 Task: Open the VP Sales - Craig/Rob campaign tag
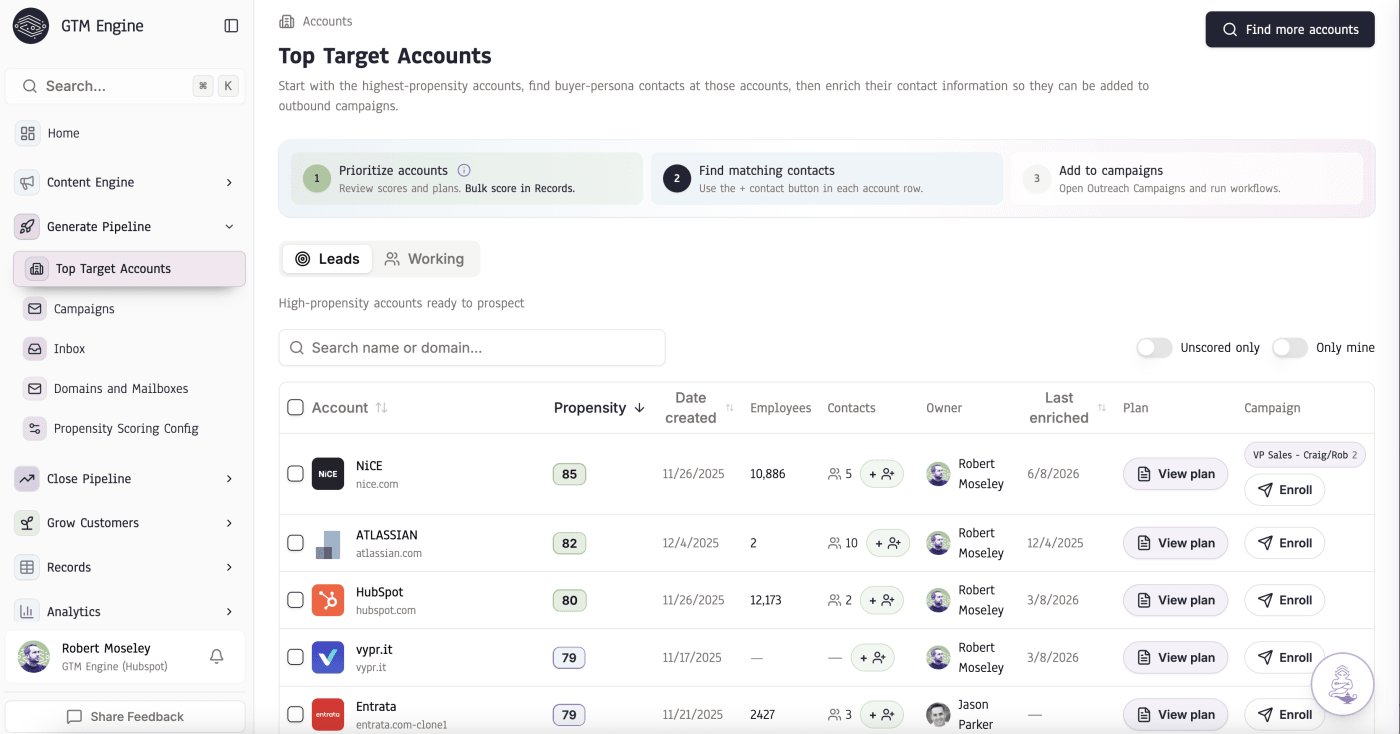[x=1305, y=454]
